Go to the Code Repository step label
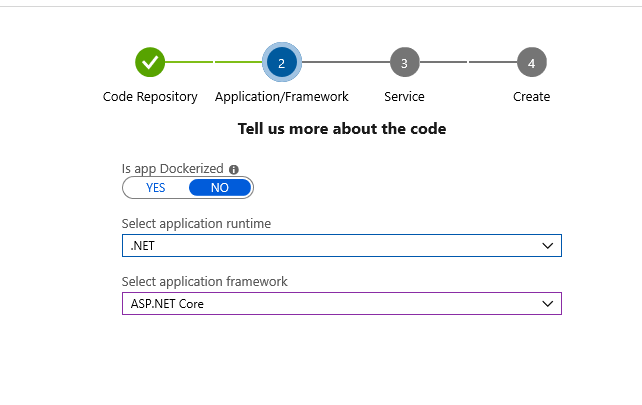Image resolution: width=642 pixels, height=405 pixels. pyautogui.click(x=150, y=97)
